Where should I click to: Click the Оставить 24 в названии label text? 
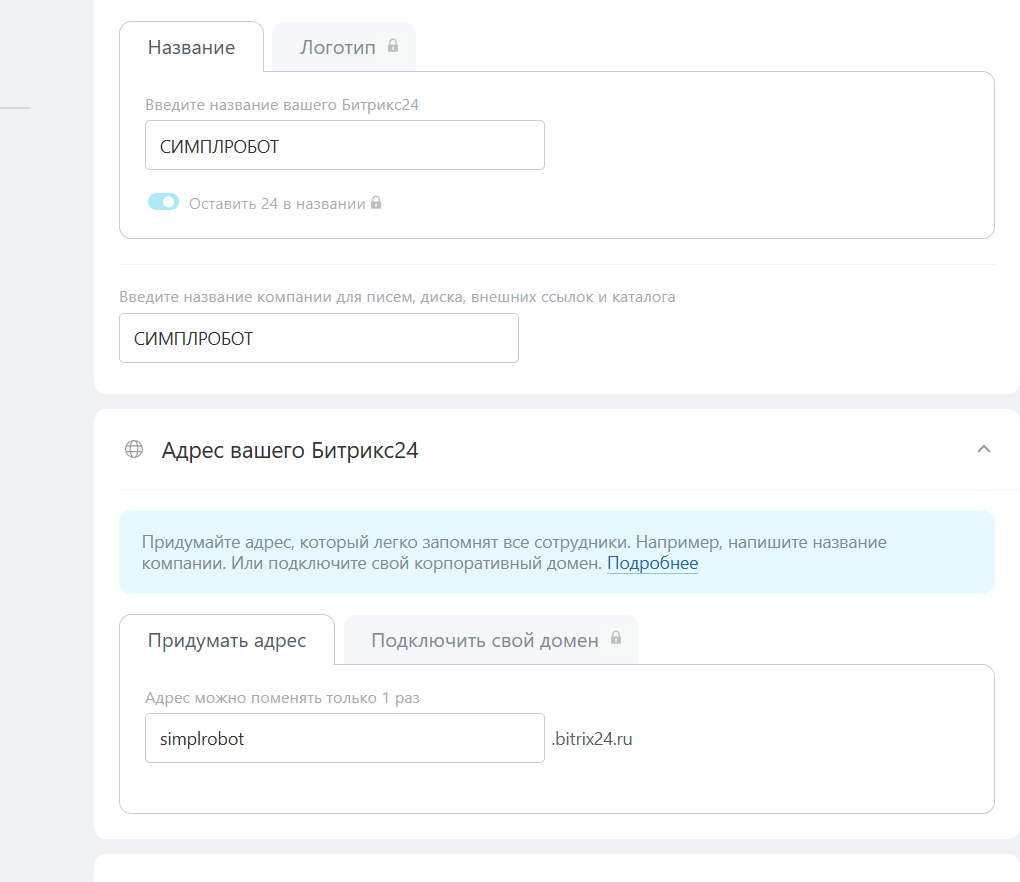[277, 203]
